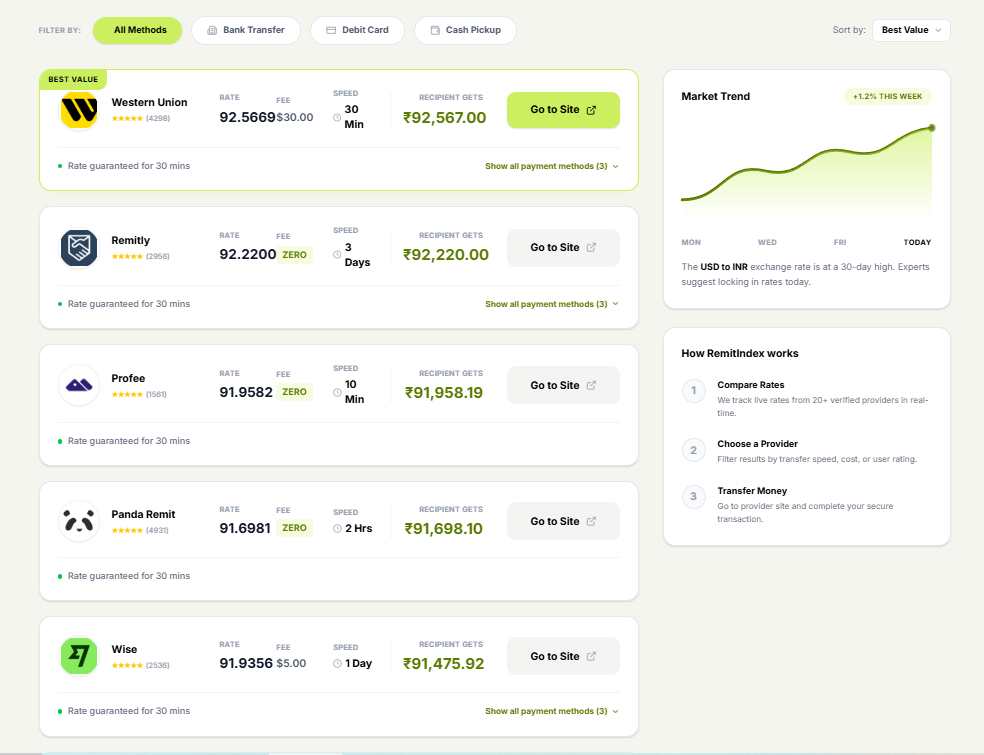Expand Western Union's payment methods list

(550, 166)
